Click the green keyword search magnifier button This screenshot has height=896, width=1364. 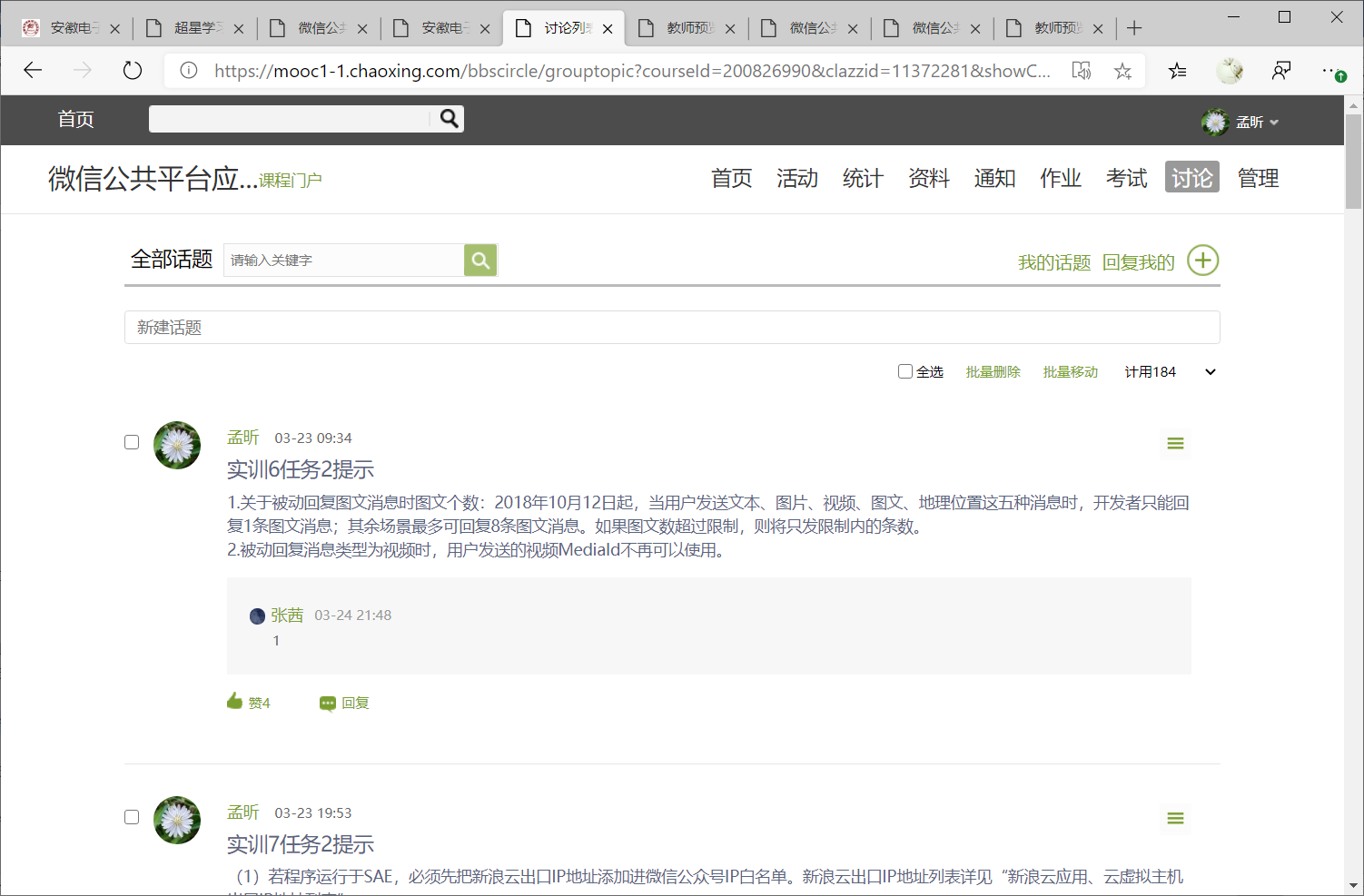click(x=480, y=261)
